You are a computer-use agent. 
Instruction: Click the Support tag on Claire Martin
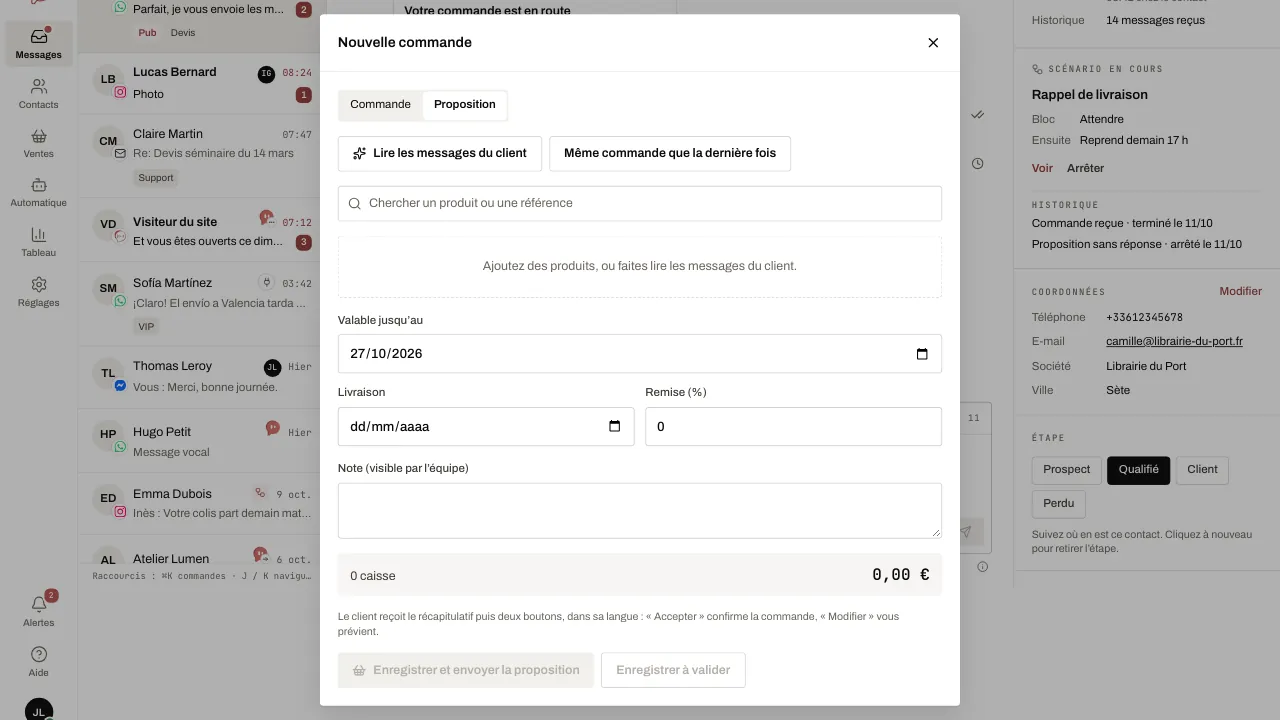(156, 178)
